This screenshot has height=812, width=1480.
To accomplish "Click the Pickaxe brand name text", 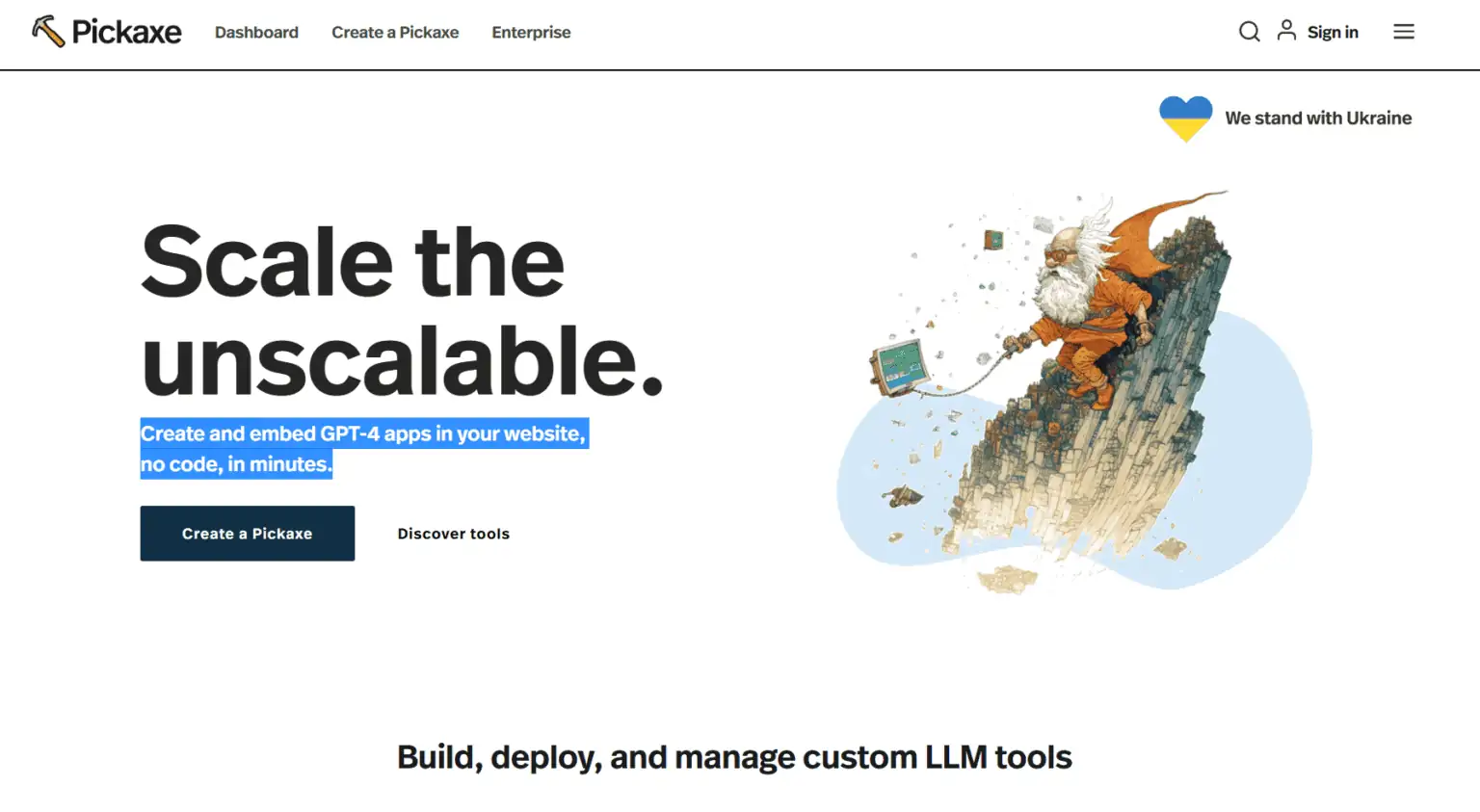I will point(126,32).
